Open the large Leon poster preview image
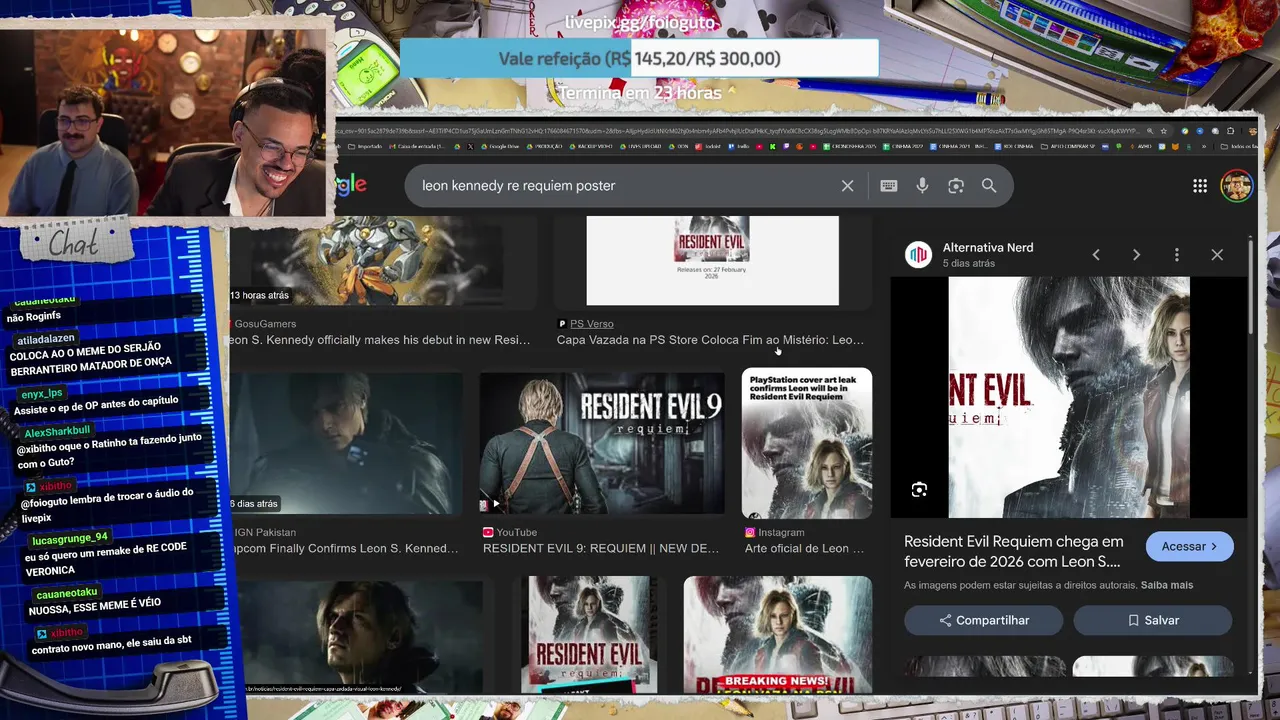Screen dimensions: 1280x720 pyautogui.click(x=1069, y=397)
